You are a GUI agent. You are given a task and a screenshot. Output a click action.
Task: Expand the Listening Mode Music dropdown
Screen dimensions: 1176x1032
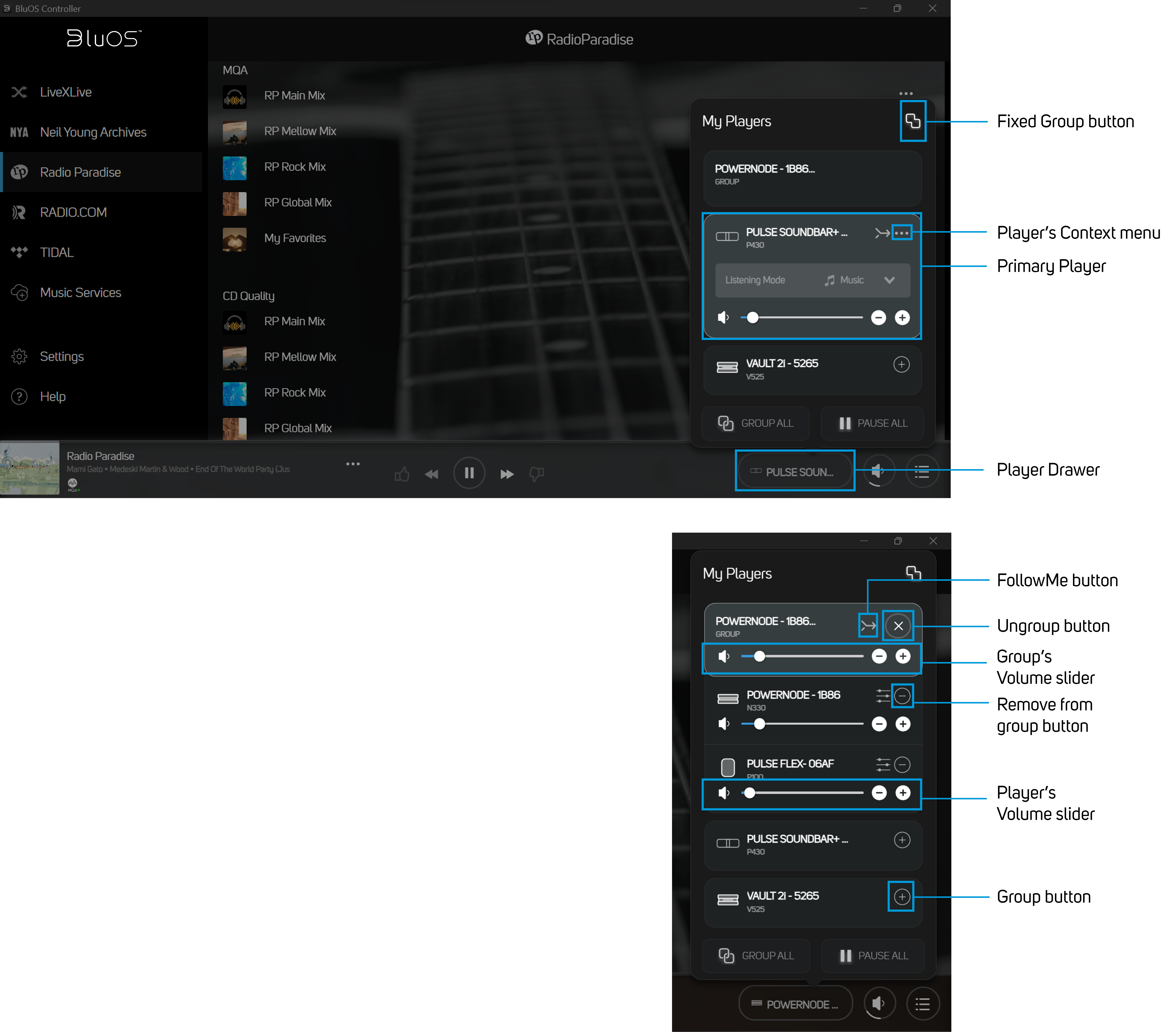(x=890, y=280)
